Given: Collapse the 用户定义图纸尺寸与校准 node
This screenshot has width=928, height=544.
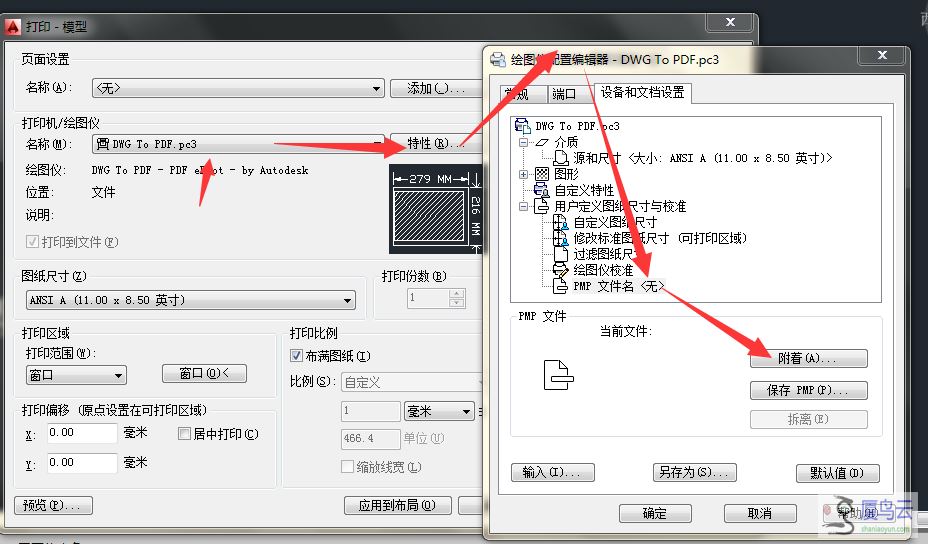Looking at the screenshot, I should [523, 206].
